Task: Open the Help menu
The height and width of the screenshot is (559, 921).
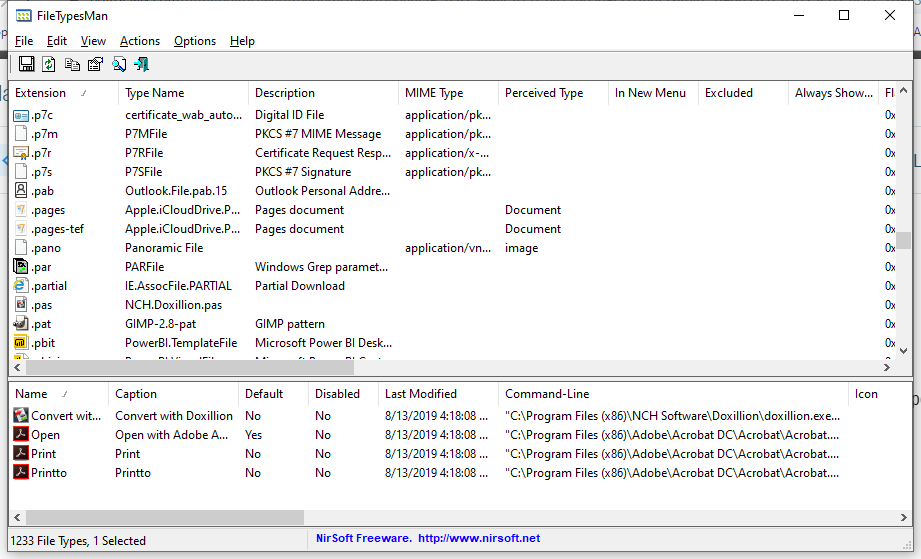Action: (x=242, y=41)
